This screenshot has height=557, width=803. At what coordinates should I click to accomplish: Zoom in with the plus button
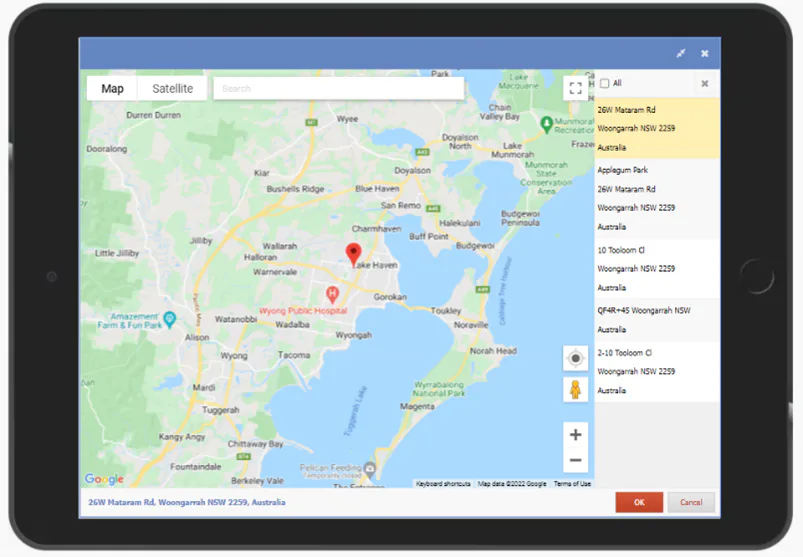point(575,435)
